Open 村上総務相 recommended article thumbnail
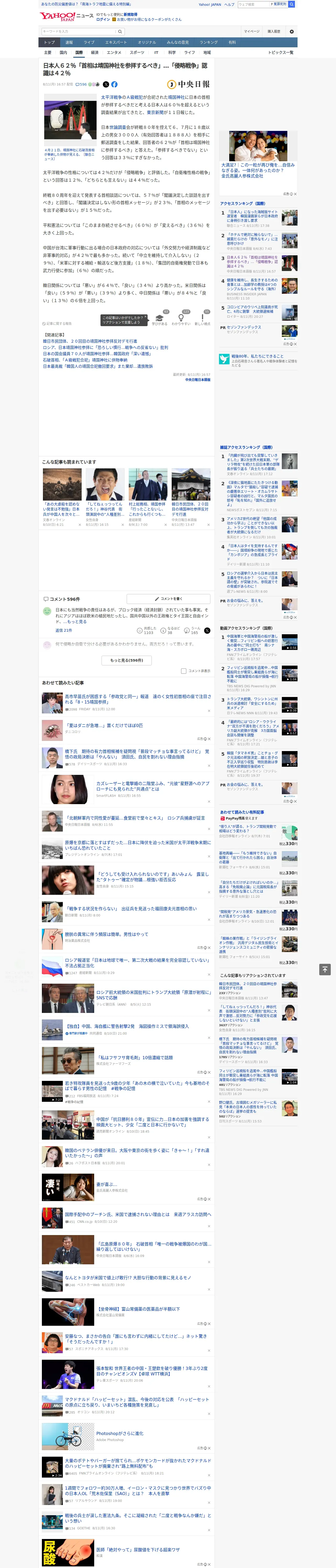The height and width of the screenshot is (1568, 336). pos(148,484)
